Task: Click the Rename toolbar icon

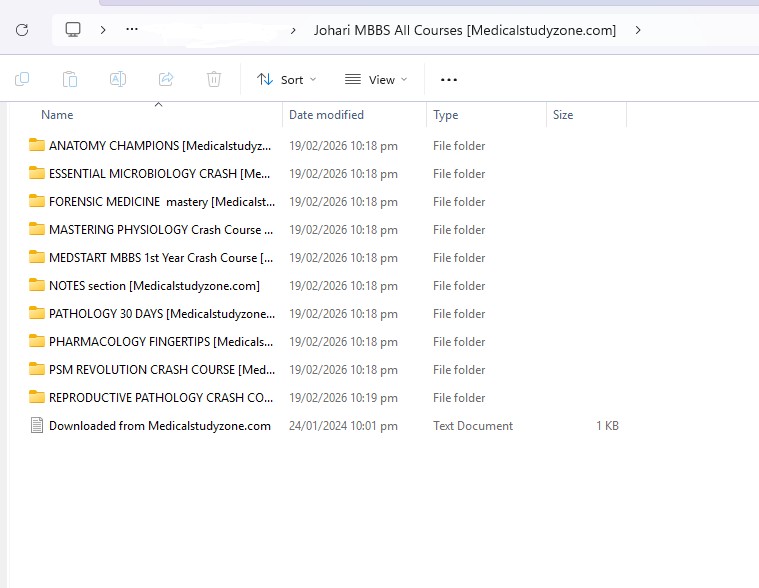Action: click(x=118, y=79)
